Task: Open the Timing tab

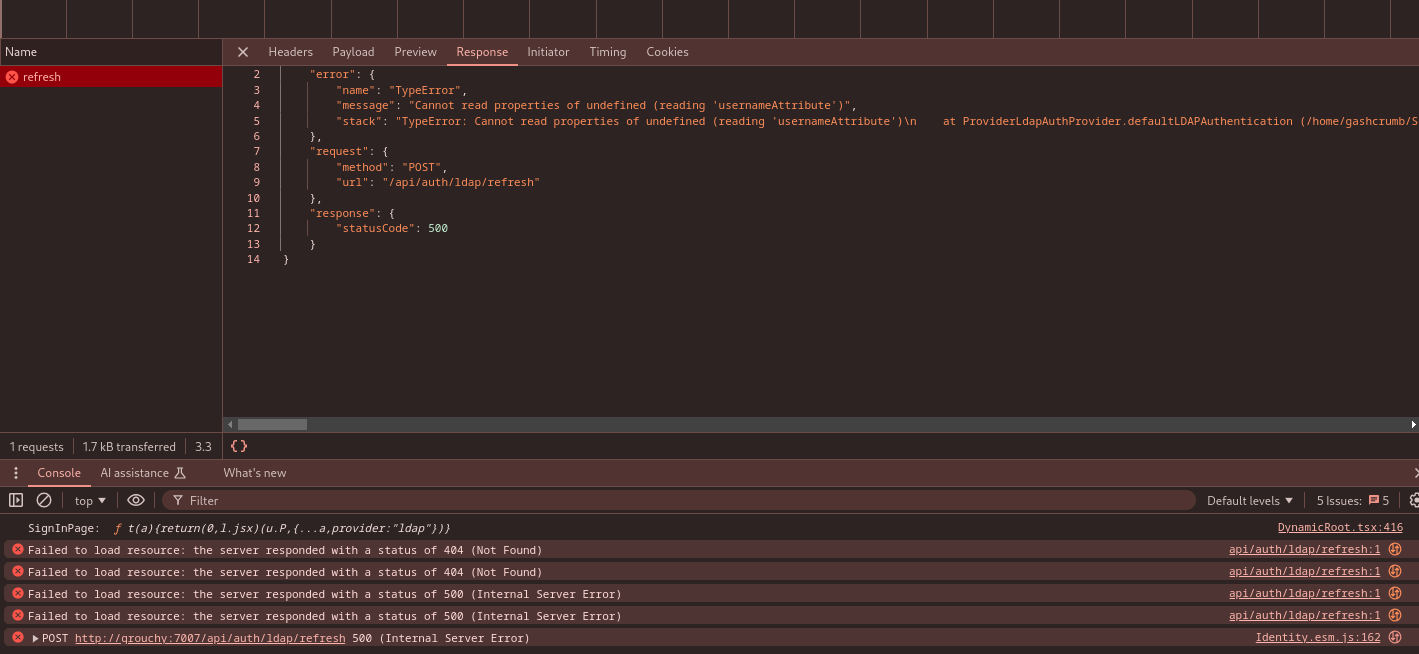Action: (607, 52)
